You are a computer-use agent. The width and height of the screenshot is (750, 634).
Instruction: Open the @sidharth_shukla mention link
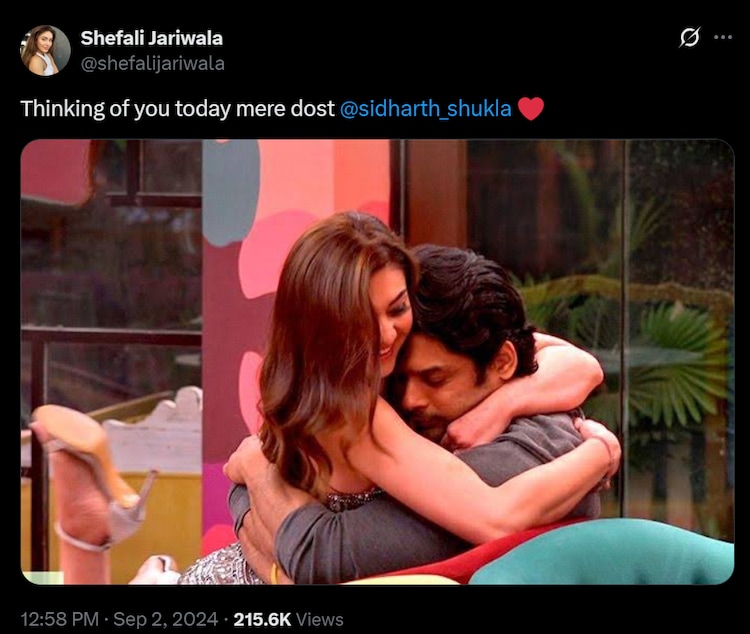coord(425,109)
